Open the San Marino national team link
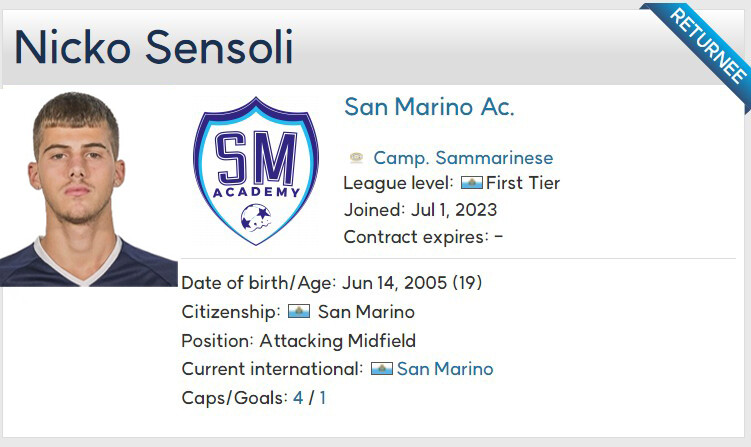Image resolution: width=751 pixels, height=447 pixels. point(445,369)
